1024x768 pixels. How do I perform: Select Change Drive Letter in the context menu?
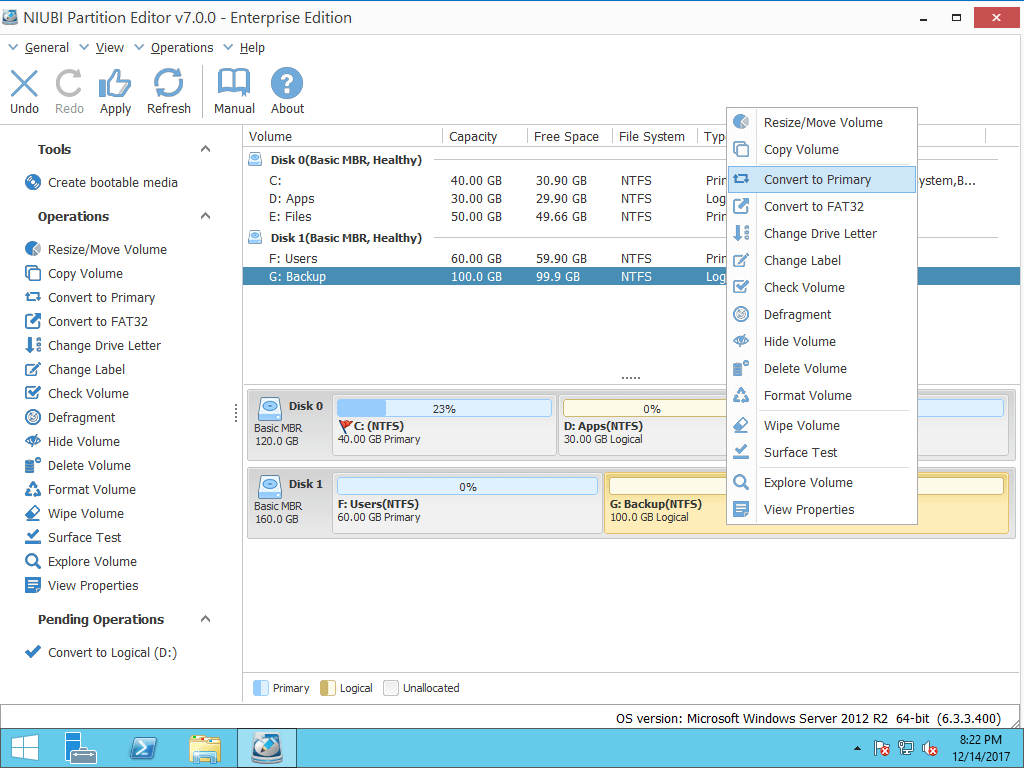coord(822,234)
